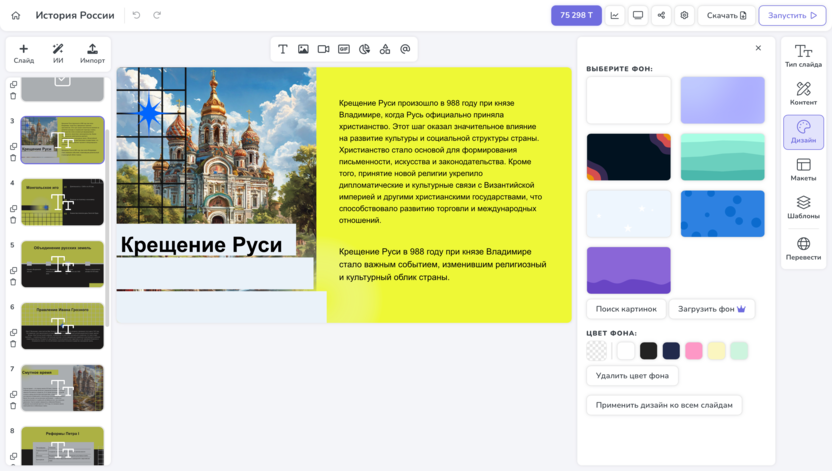This screenshot has height=471, width=832.
Task: Open the Шаблоны tab
Action: (803, 207)
